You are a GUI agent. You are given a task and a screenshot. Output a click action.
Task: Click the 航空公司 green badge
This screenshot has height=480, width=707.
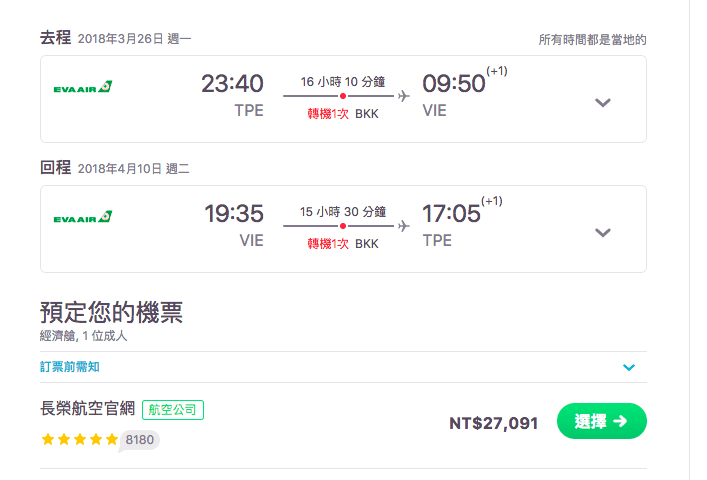click(x=173, y=410)
